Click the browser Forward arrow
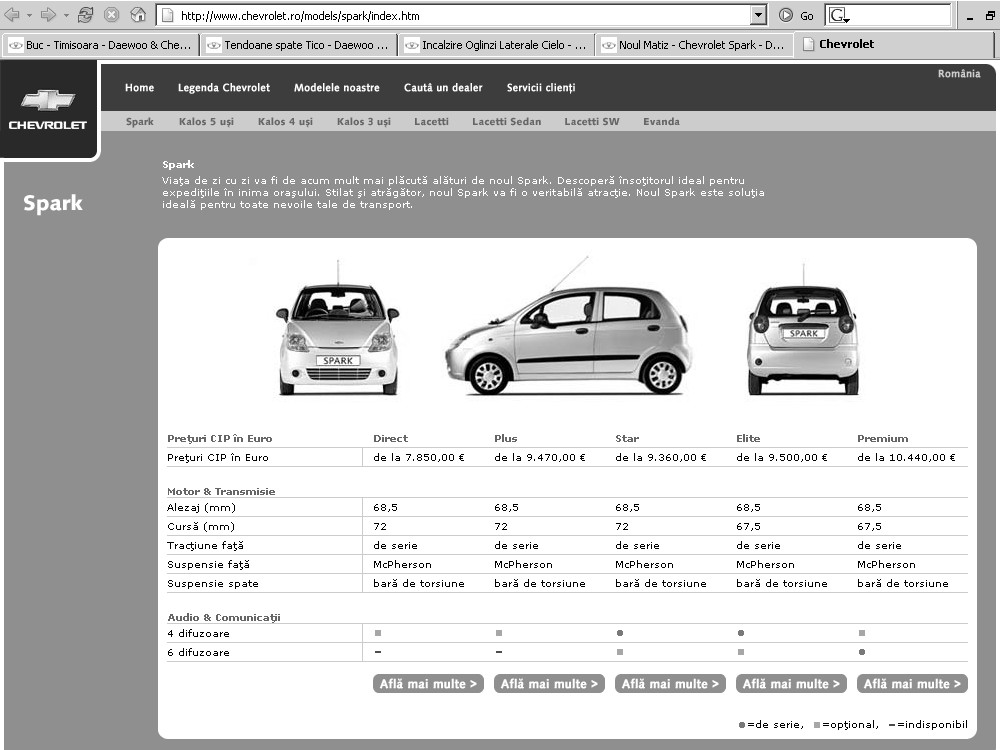 coord(47,15)
